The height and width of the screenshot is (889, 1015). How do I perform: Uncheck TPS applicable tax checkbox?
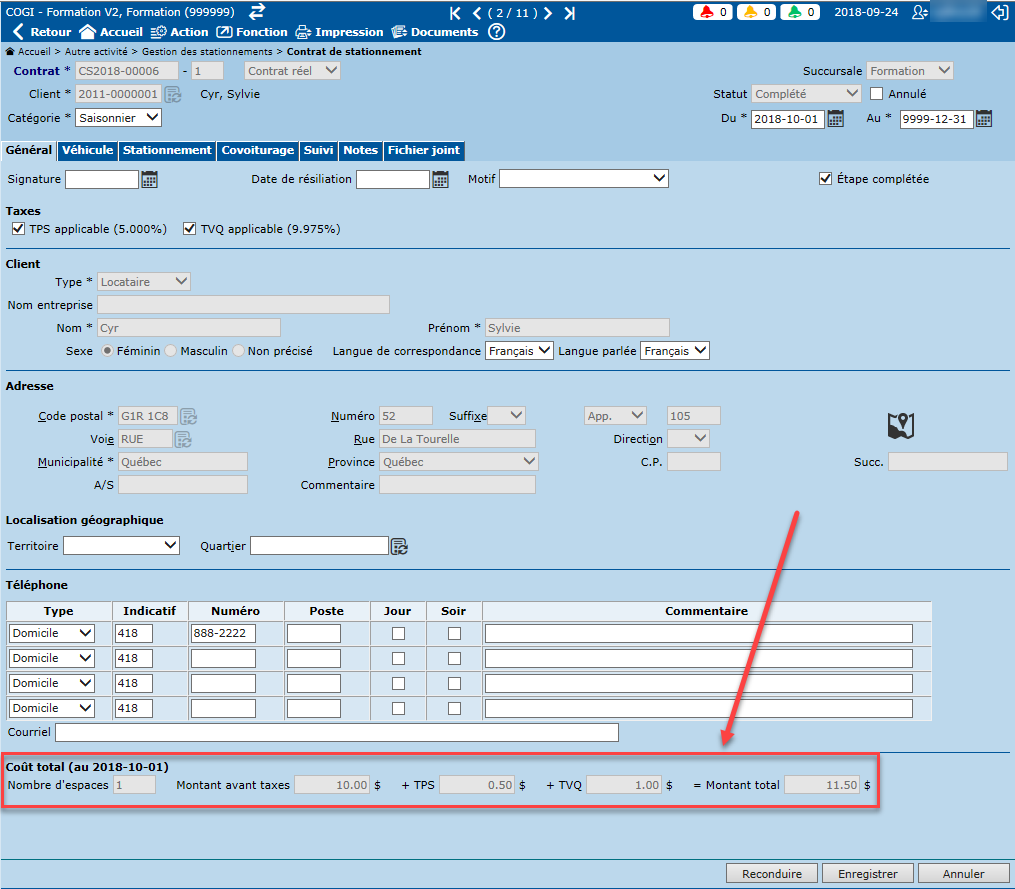click(x=18, y=229)
